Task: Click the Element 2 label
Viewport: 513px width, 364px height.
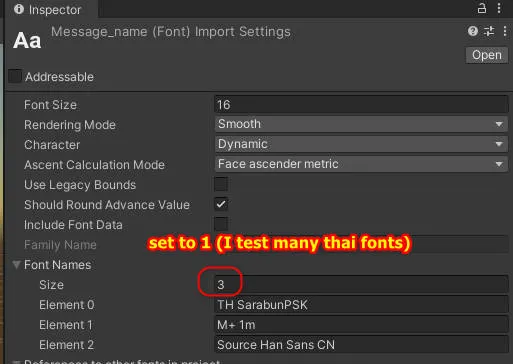Action: pyautogui.click(x=66, y=345)
